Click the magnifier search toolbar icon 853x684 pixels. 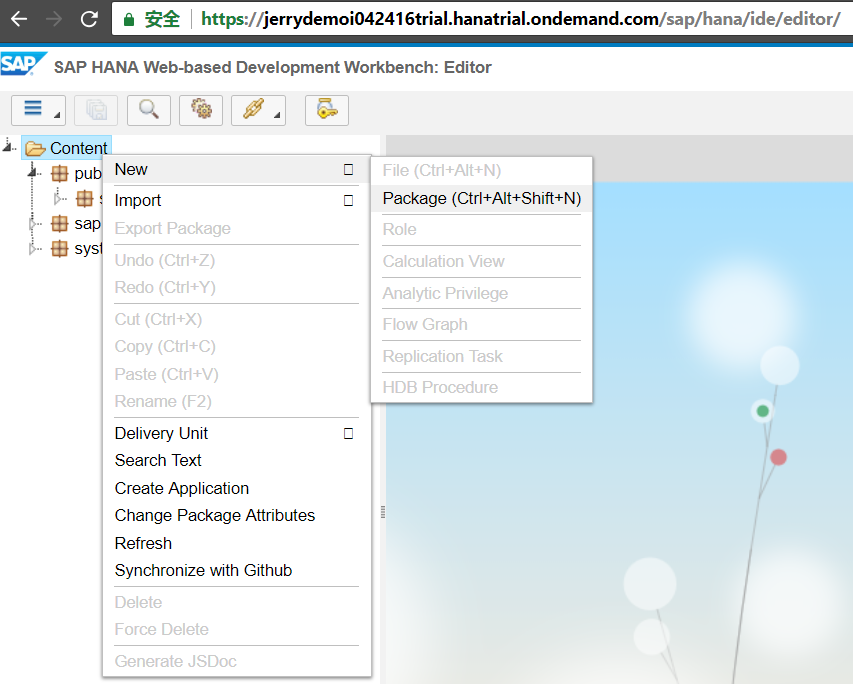point(149,110)
